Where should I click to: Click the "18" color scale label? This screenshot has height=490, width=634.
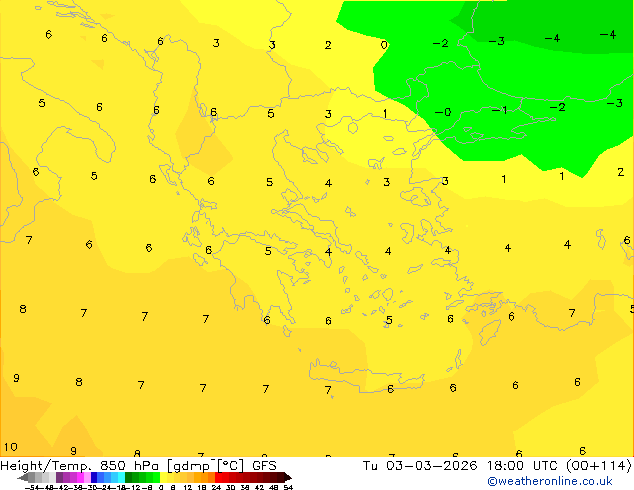click(x=202, y=488)
